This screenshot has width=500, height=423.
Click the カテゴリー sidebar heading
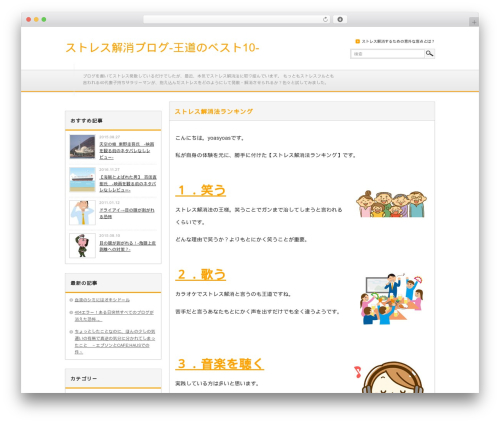(x=83, y=379)
